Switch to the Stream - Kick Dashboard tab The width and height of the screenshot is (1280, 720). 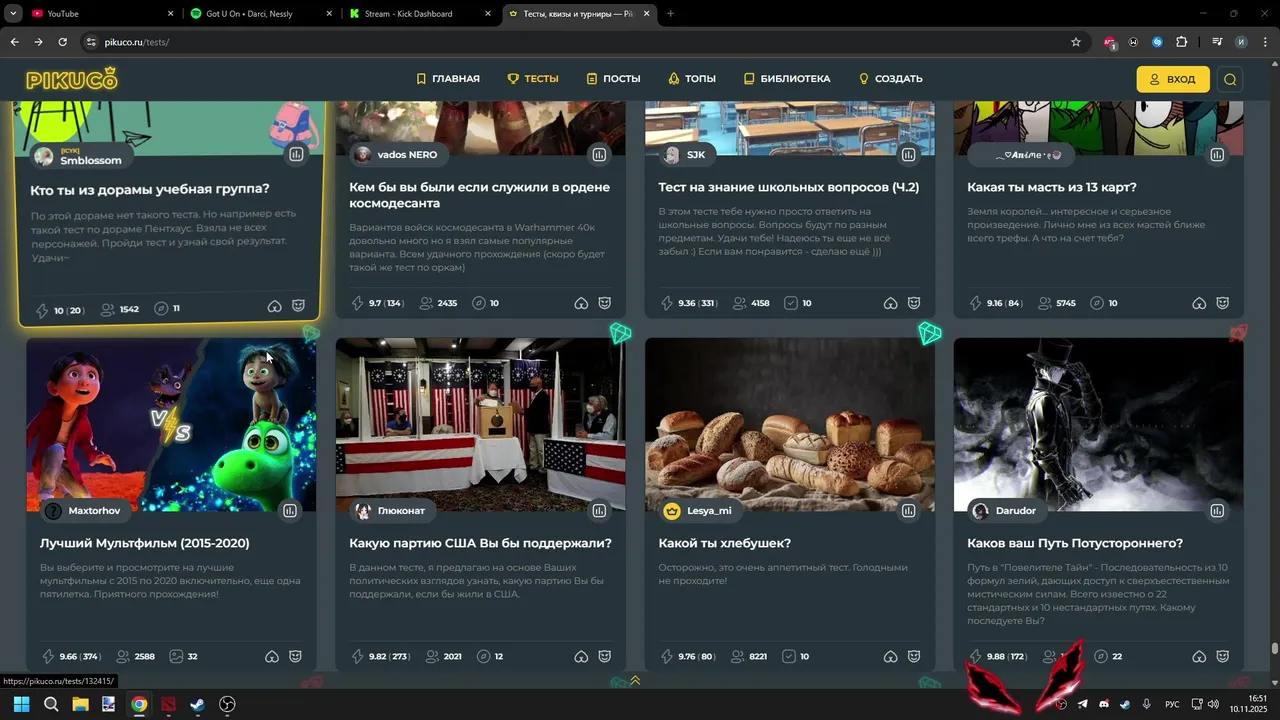419,14
